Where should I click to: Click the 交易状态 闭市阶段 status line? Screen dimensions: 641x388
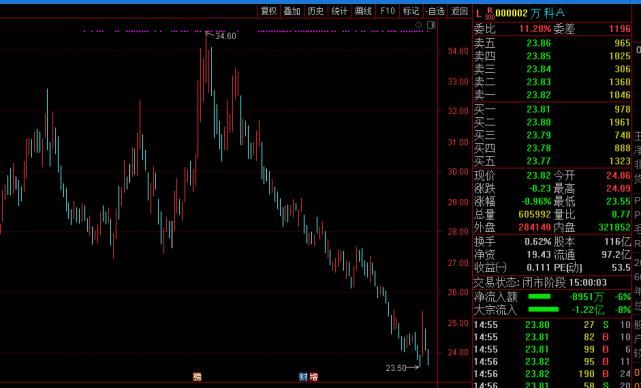pos(540,283)
